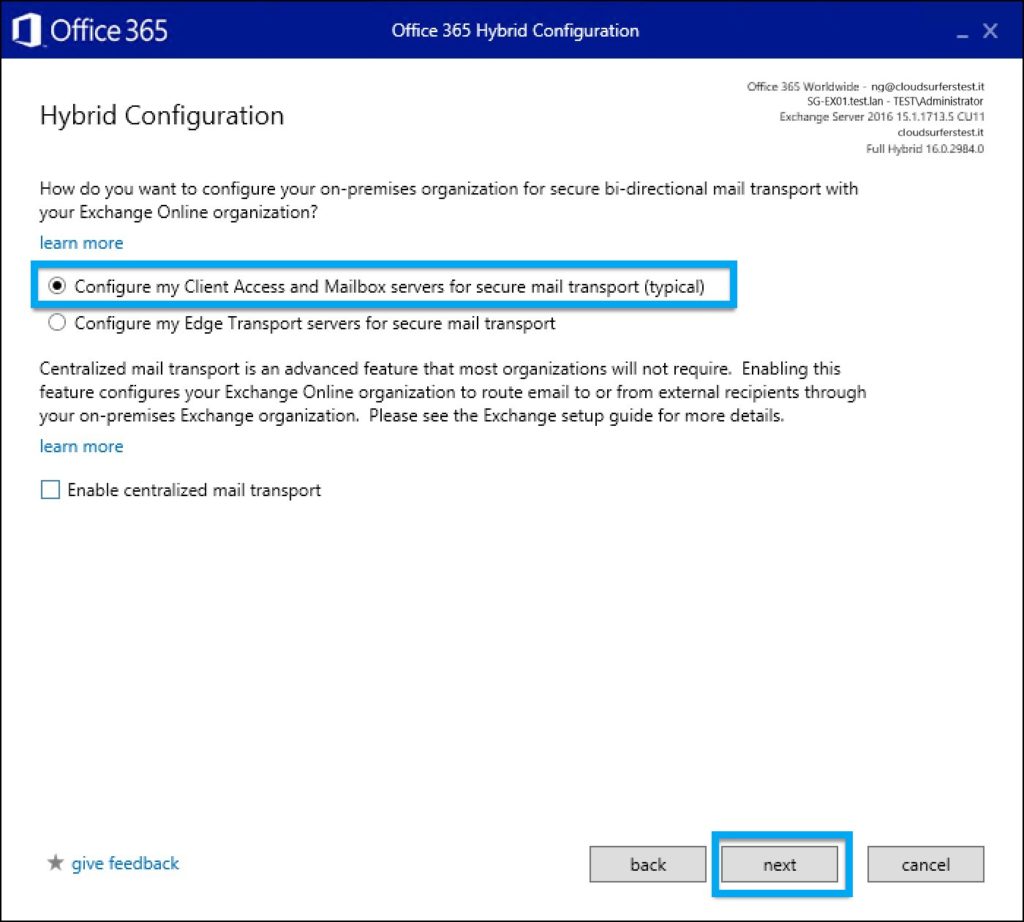1024x922 pixels.
Task: Click the ng@cloudsurferstest.it account line
Action: point(865,86)
